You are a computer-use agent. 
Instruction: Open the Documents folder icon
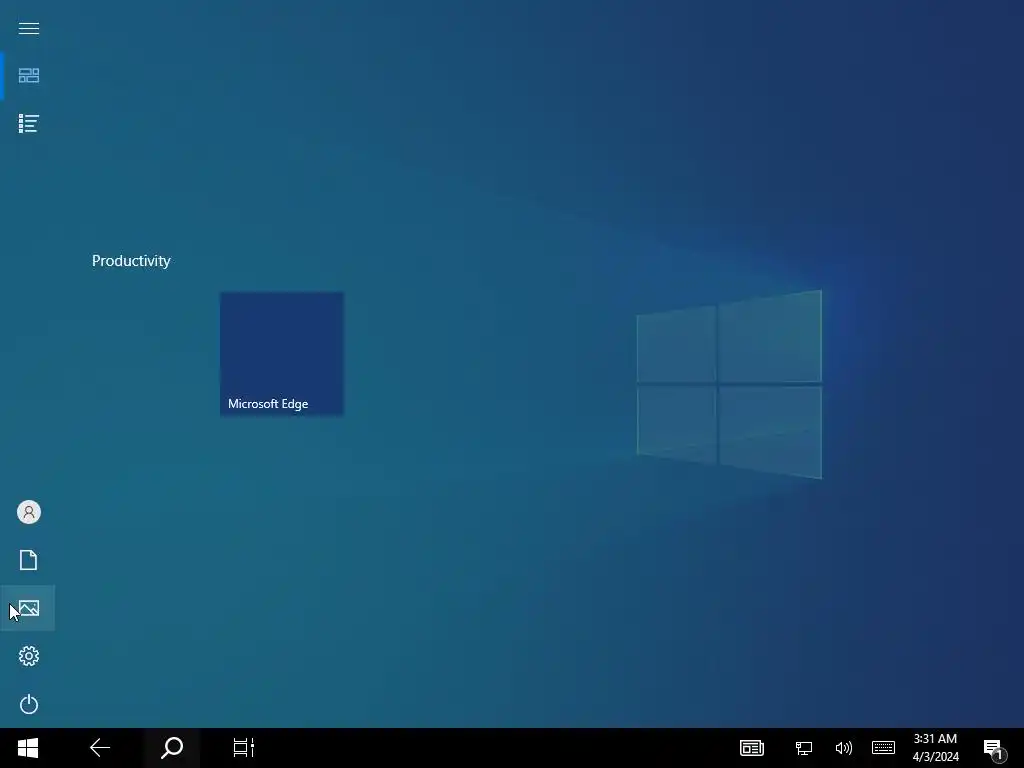pyautogui.click(x=29, y=560)
